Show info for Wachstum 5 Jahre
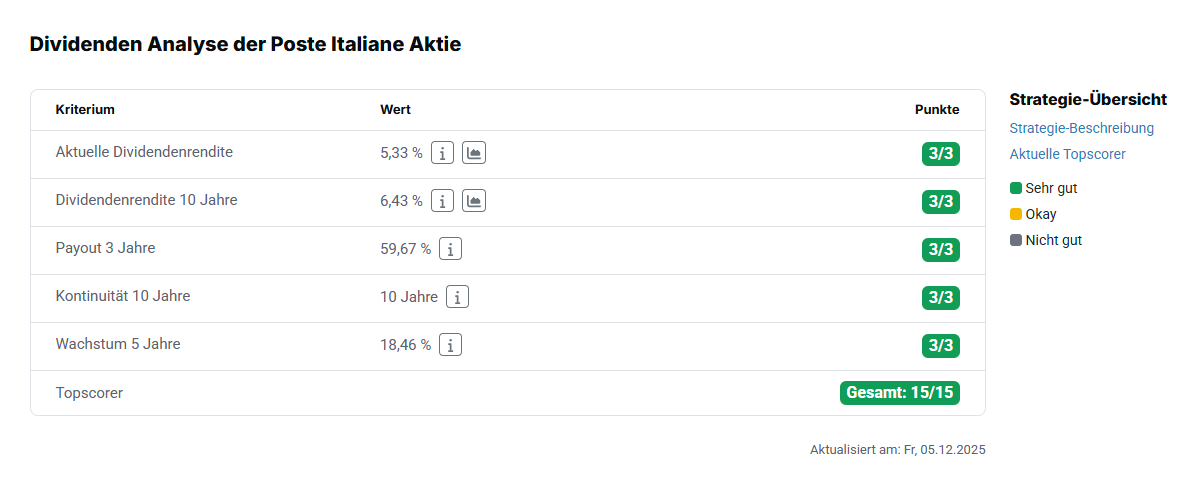Image resolution: width=1203 pixels, height=500 pixels. [x=451, y=345]
